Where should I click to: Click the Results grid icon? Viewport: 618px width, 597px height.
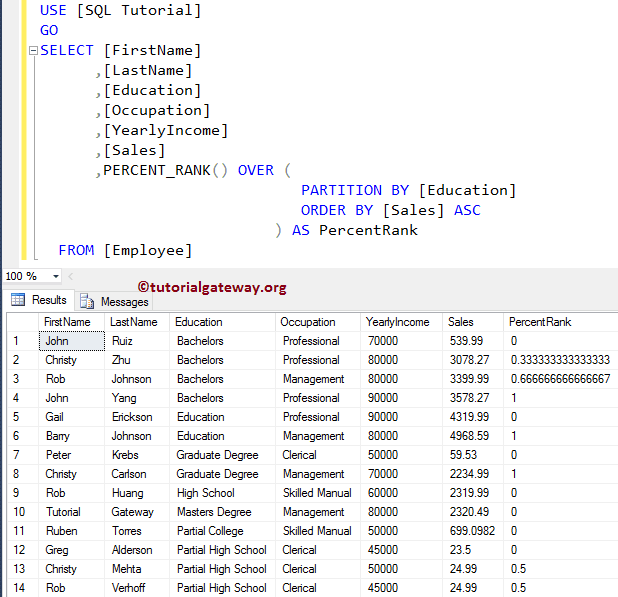point(18,300)
